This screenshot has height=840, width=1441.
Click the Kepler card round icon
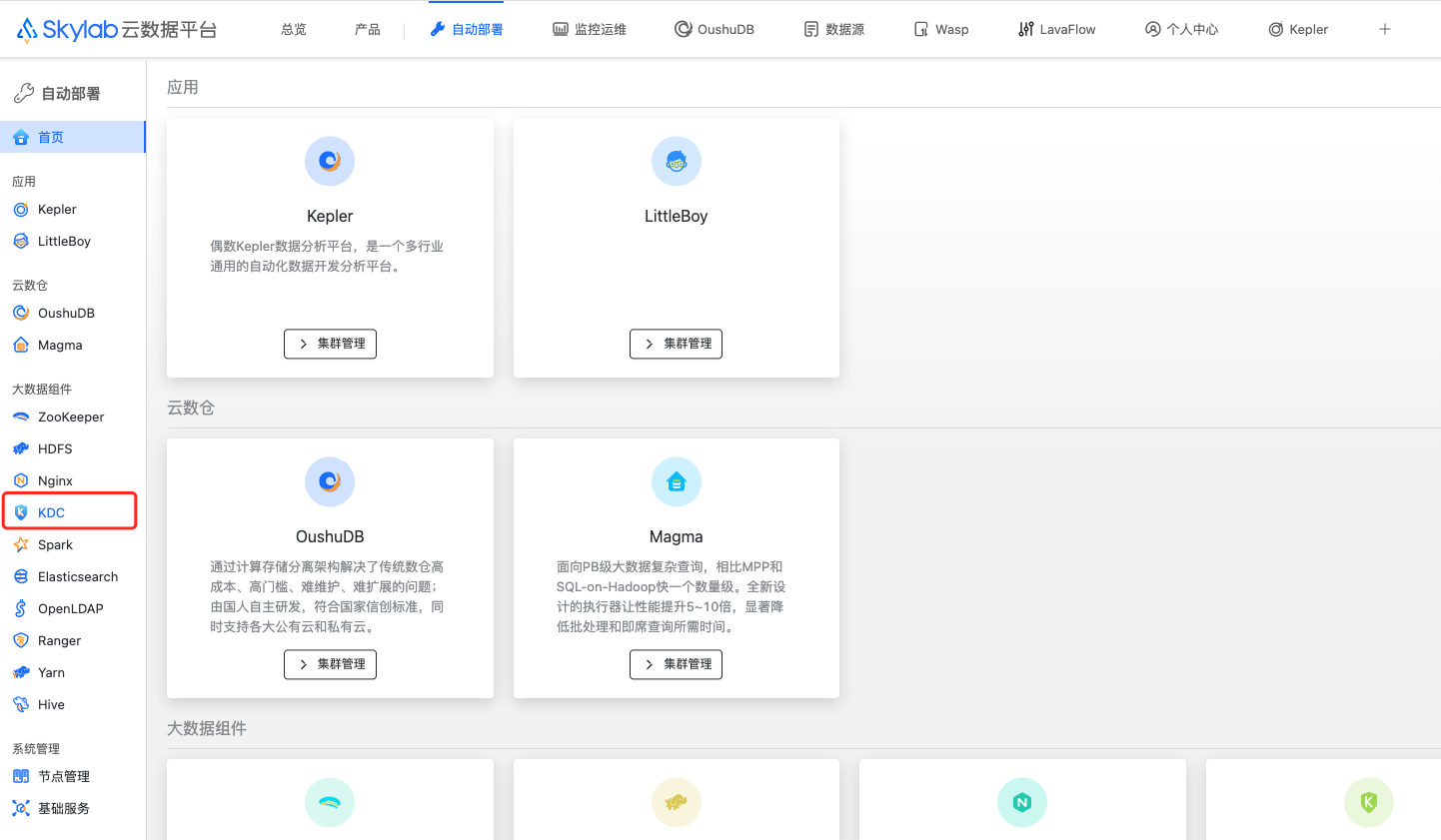click(x=330, y=161)
